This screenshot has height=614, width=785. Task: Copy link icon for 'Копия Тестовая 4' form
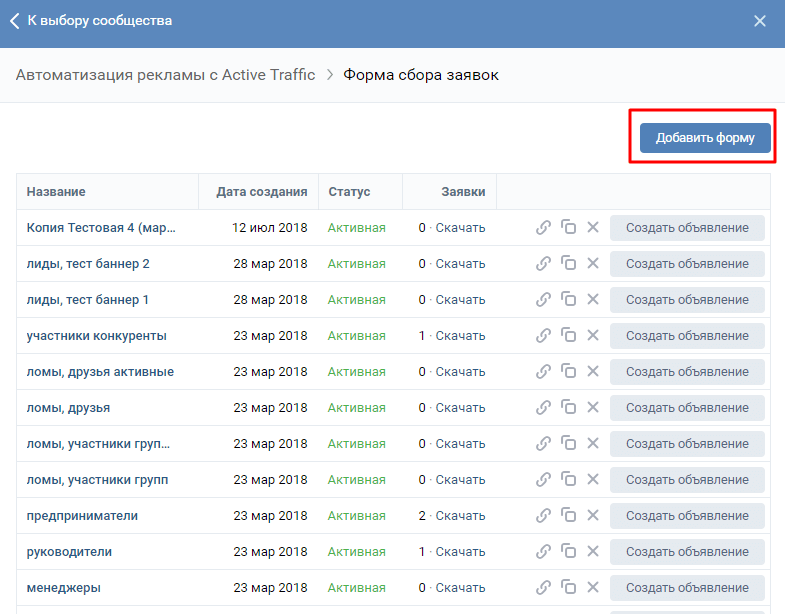pos(543,228)
